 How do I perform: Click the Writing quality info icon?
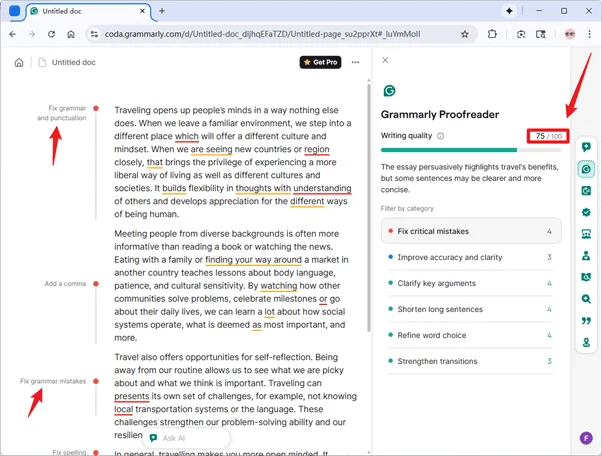click(440, 136)
